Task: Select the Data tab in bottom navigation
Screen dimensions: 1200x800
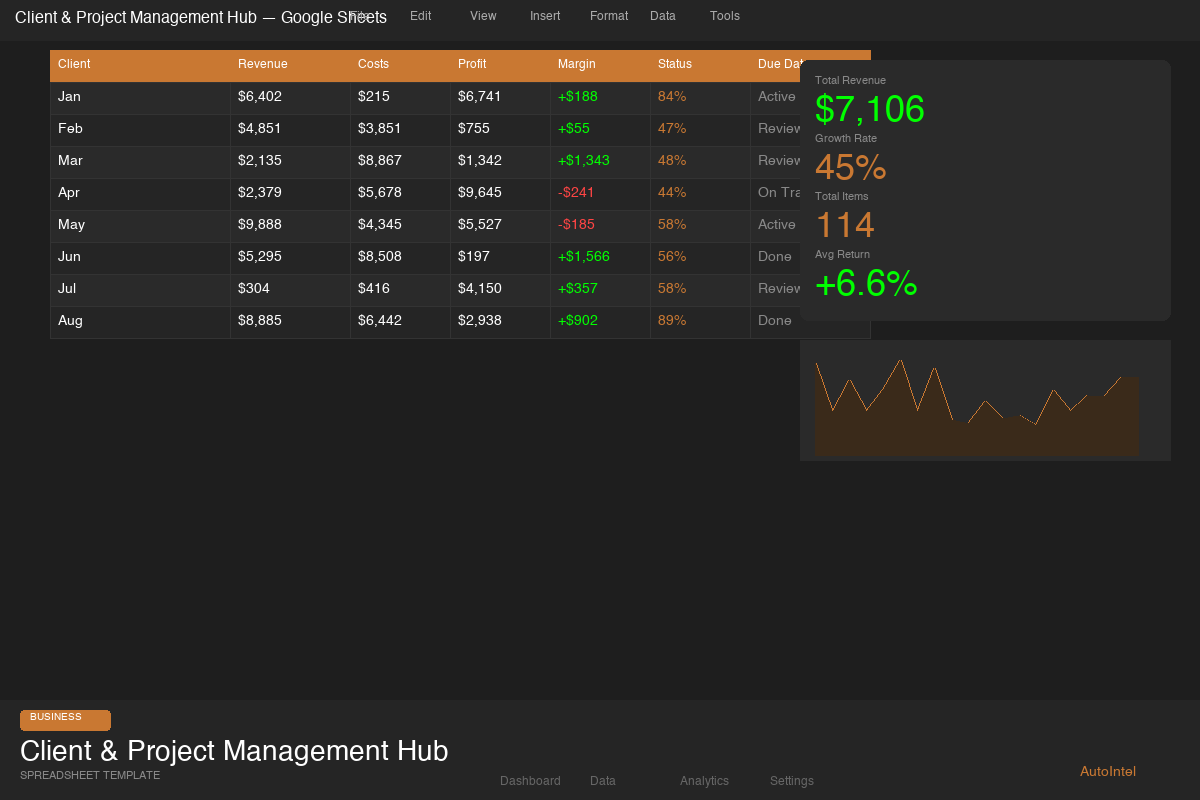Action: tap(603, 781)
